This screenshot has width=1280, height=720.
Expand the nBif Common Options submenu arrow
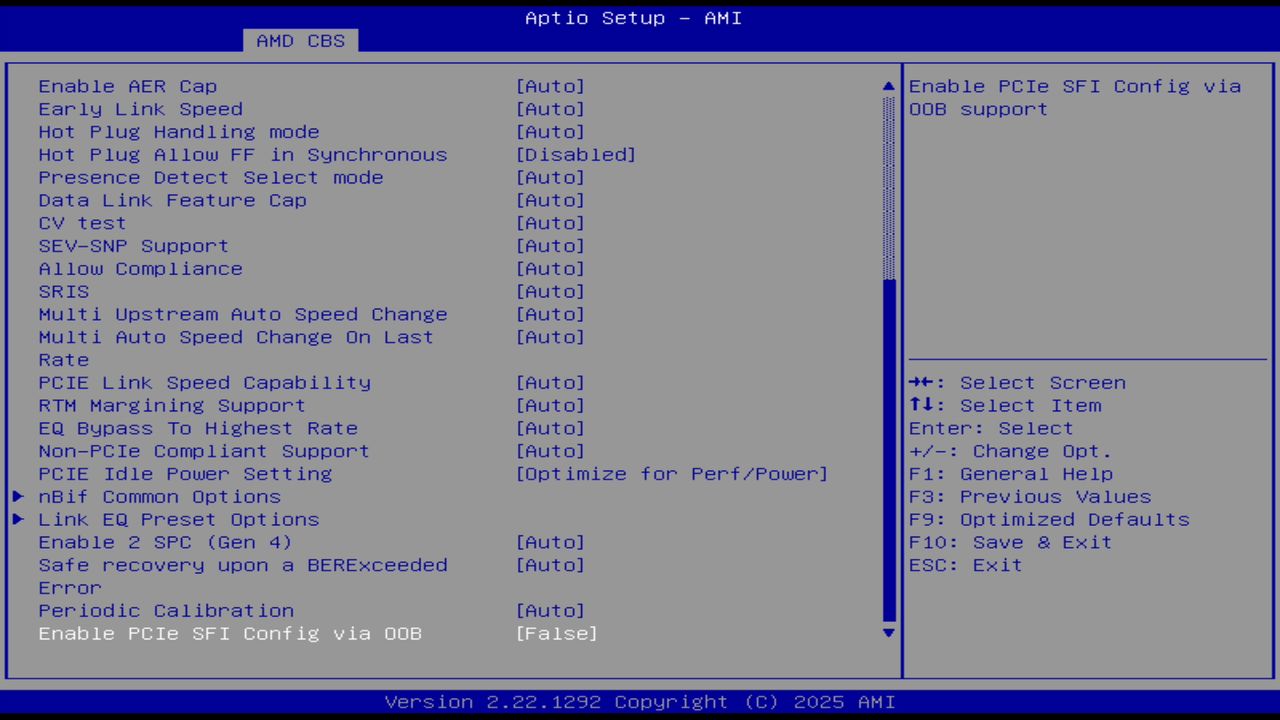[x=19, y=496]
